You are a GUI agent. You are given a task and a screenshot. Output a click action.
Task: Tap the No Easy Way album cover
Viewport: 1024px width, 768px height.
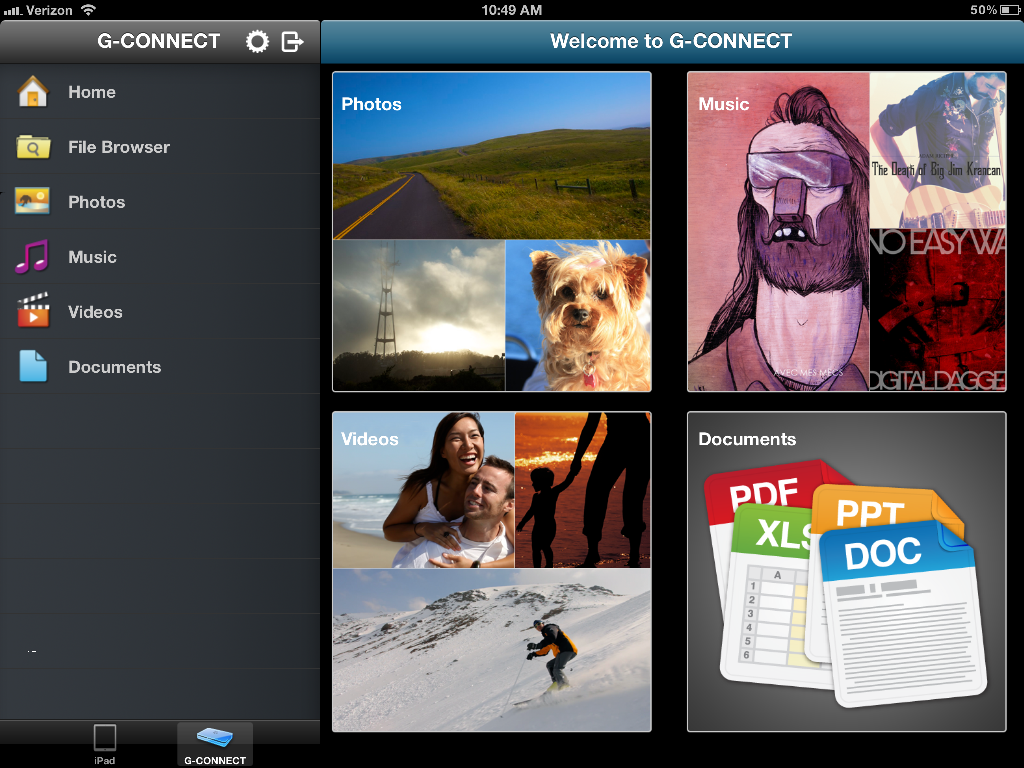pos(937,310)
